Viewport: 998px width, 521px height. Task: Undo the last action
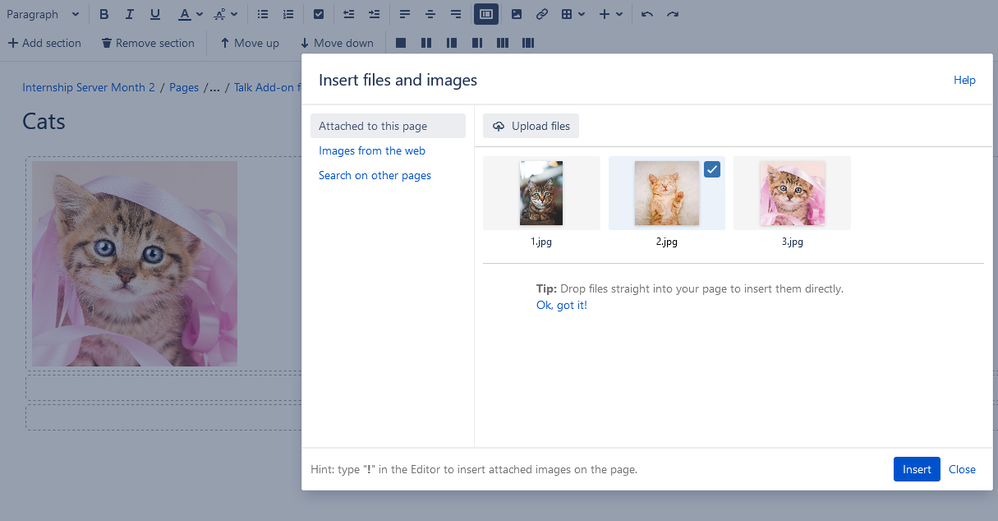click(647, 14)
